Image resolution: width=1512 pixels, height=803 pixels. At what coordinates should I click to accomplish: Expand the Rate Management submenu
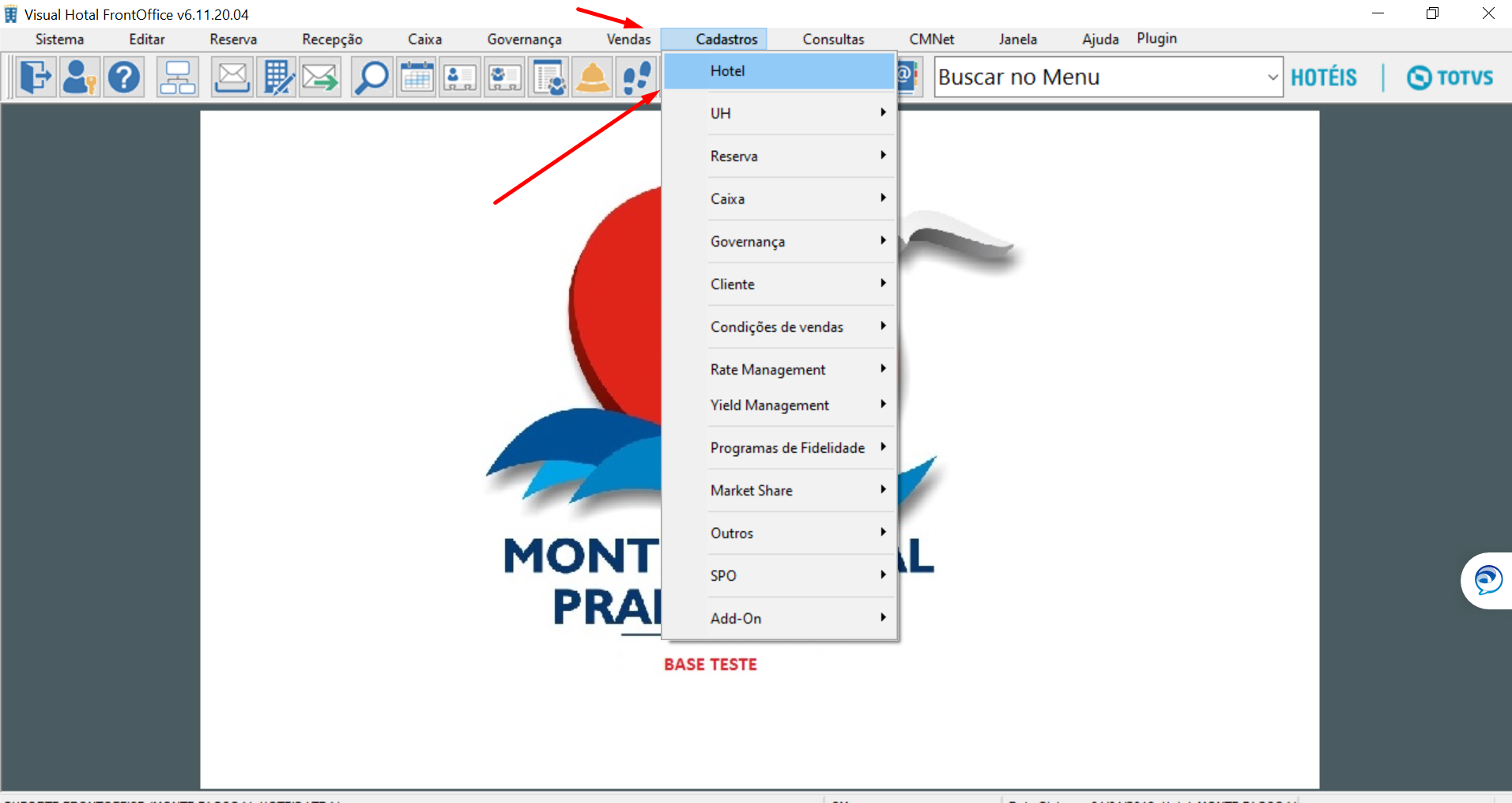click(x=779, y=369)
